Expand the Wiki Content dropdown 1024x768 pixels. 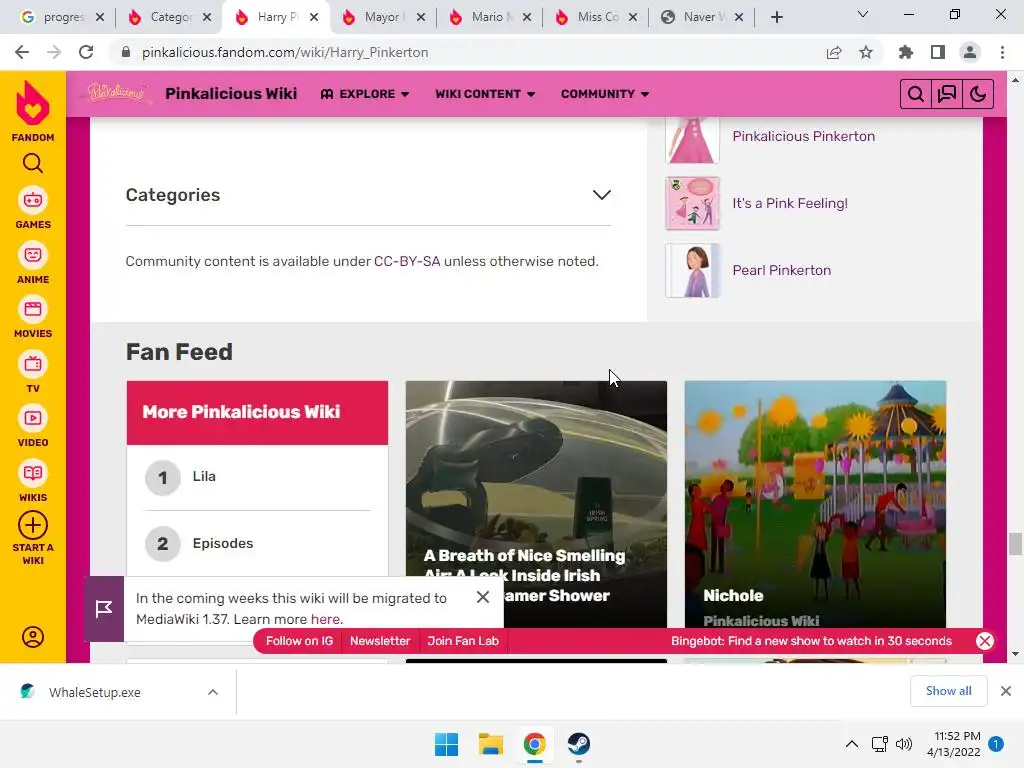coord(485,94)
